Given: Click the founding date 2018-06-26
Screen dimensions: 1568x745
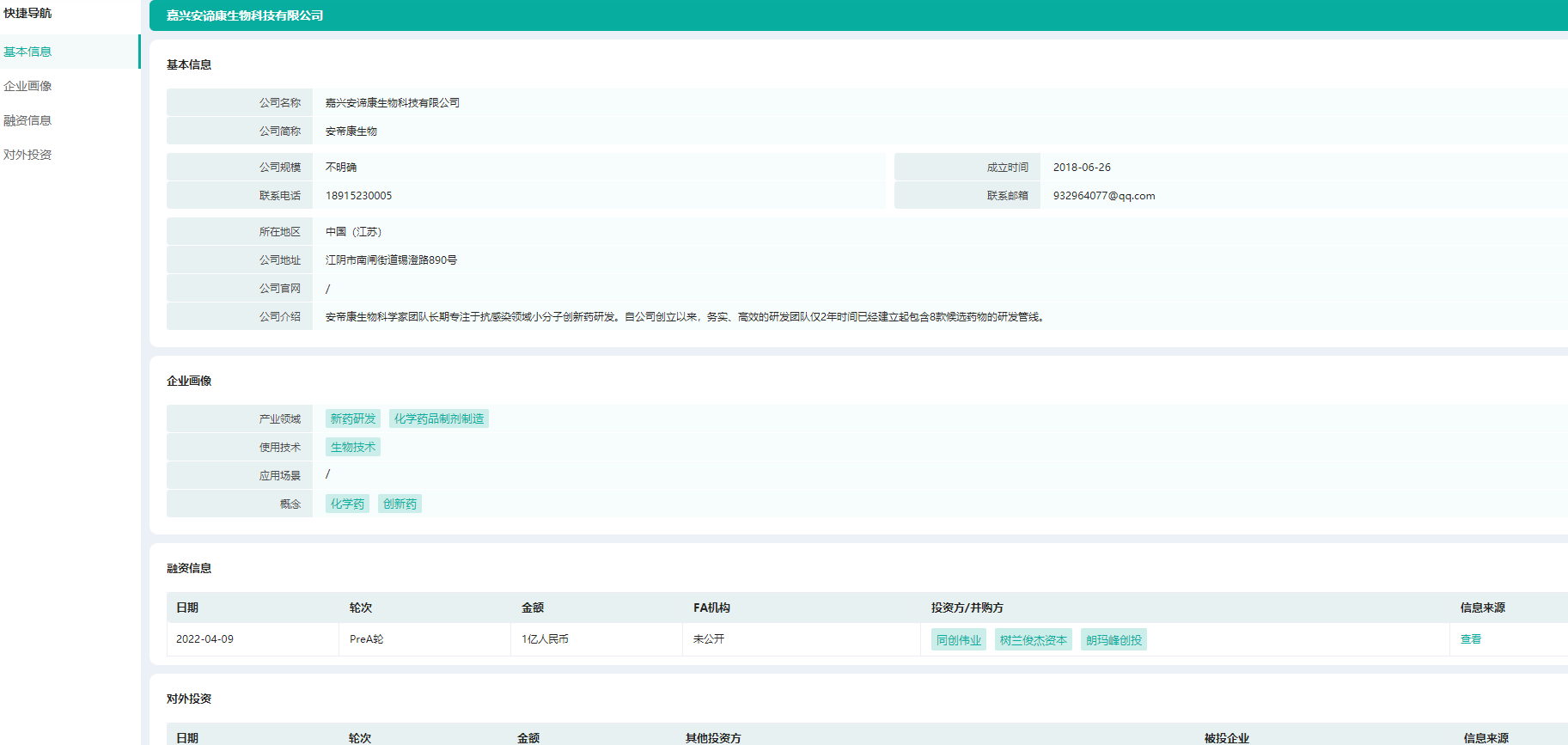Looking at the screenshot, I should click(x=1082, y=168).
